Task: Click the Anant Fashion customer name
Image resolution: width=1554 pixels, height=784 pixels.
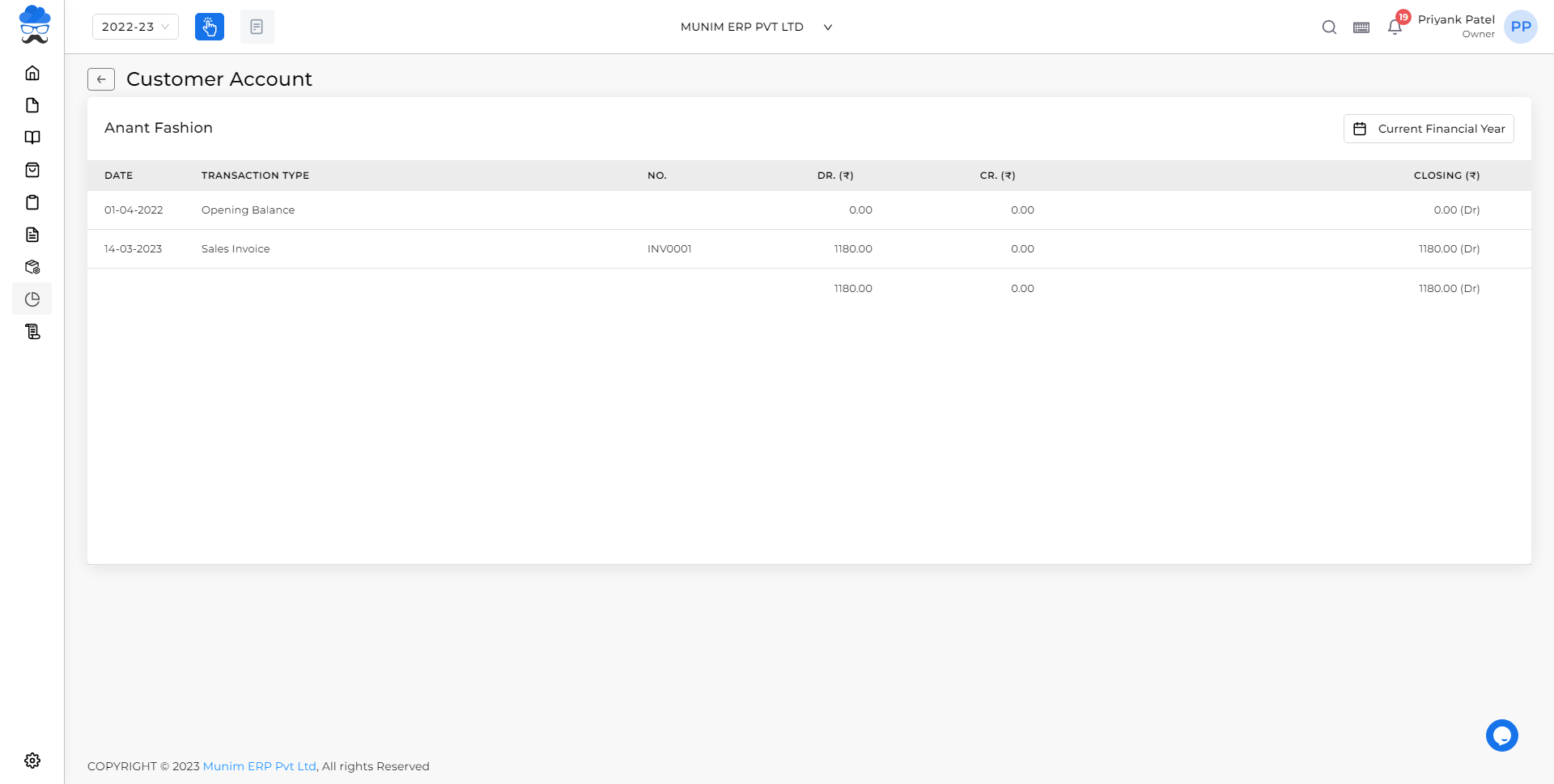Action: point(159,128)
